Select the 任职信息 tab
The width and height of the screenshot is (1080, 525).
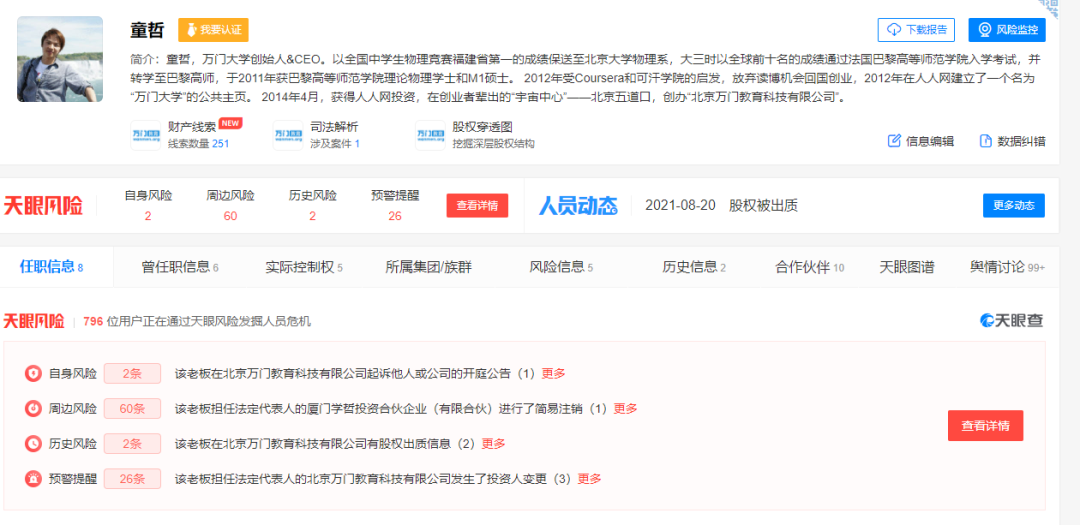pos(52,267)
